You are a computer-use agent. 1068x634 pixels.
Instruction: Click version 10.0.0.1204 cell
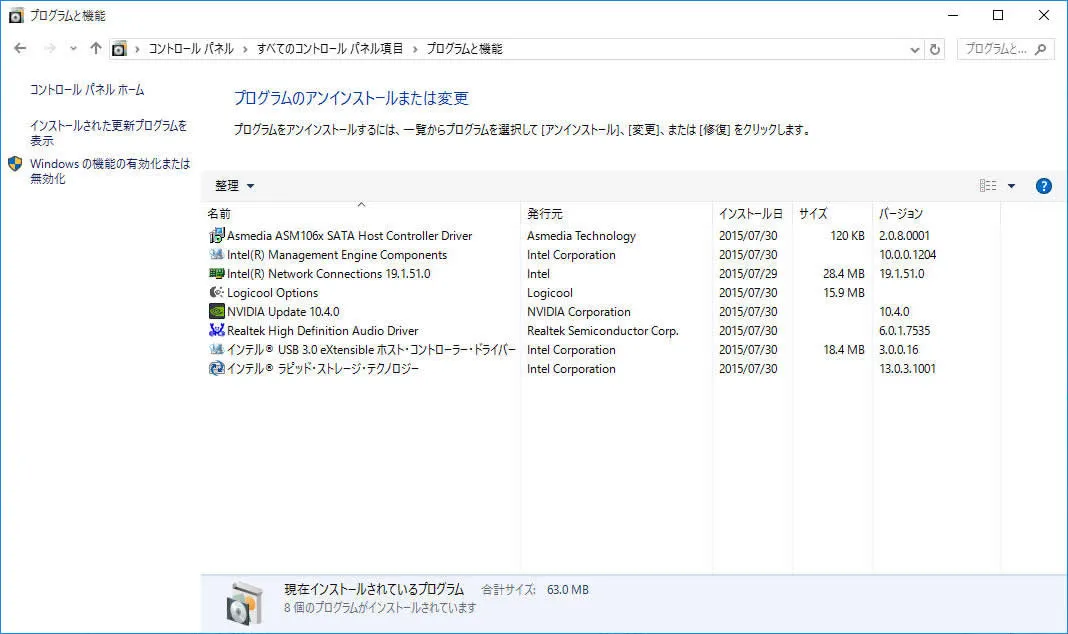(x=907, y=255)
